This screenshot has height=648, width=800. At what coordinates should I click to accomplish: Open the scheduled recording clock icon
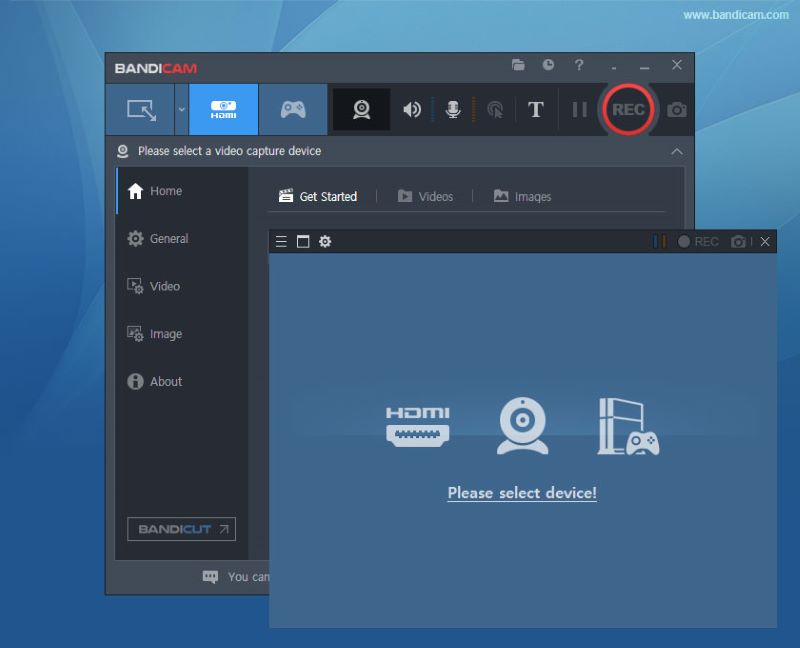(548, 65)
